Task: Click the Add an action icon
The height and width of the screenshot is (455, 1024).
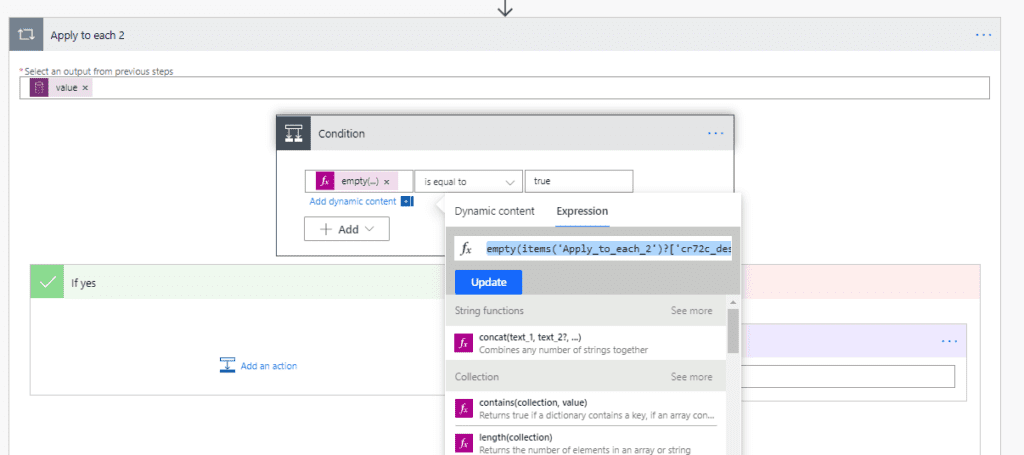Action: tap(227, 366)
